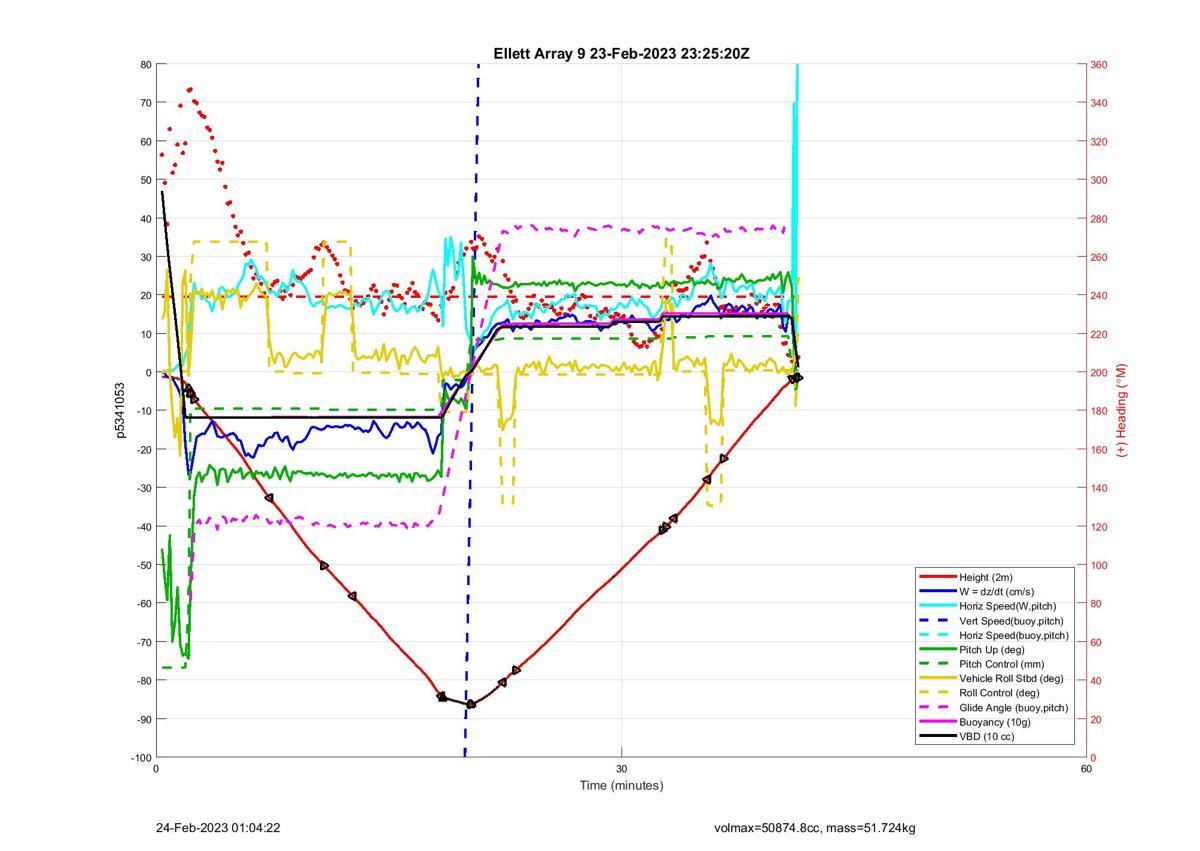Image resolution: width=1200 pixels, height=851 pixels.
Task: Click the left axis label 'p5341053'
Action: point(121,410)
